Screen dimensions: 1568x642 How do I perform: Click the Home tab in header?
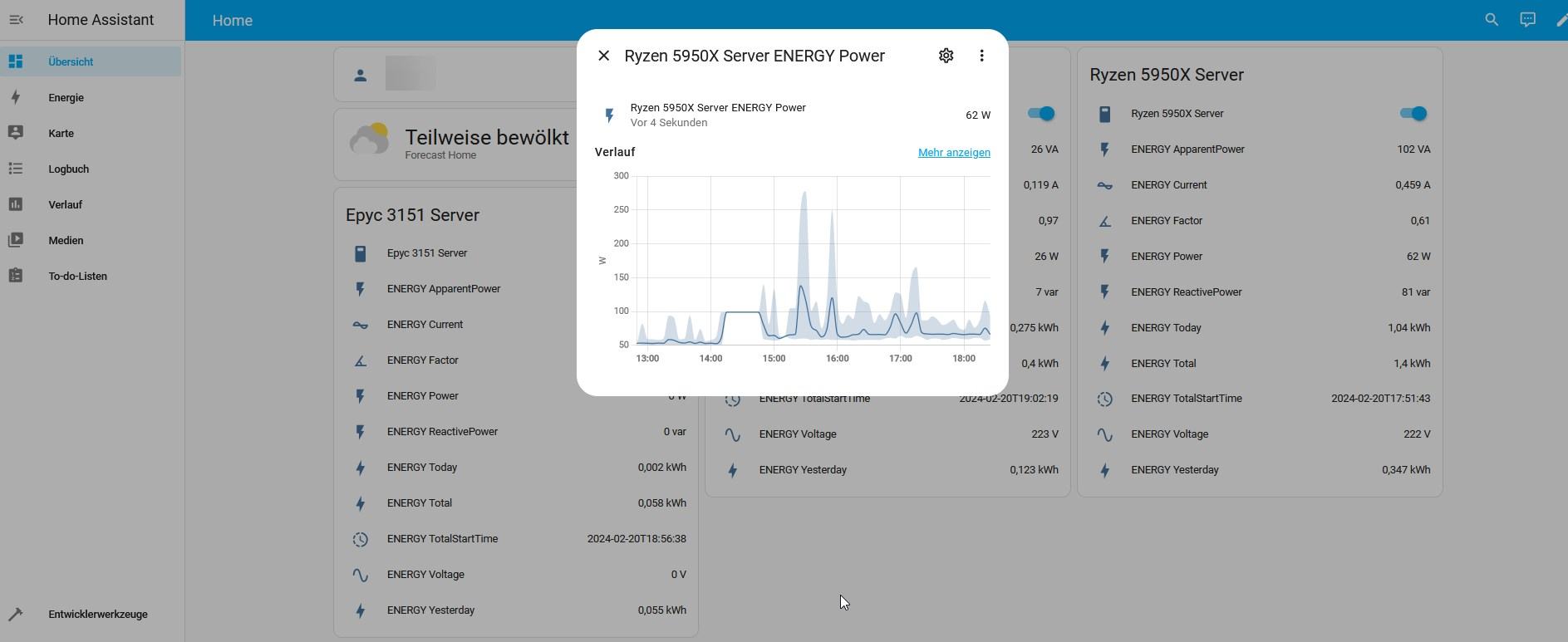233,21
